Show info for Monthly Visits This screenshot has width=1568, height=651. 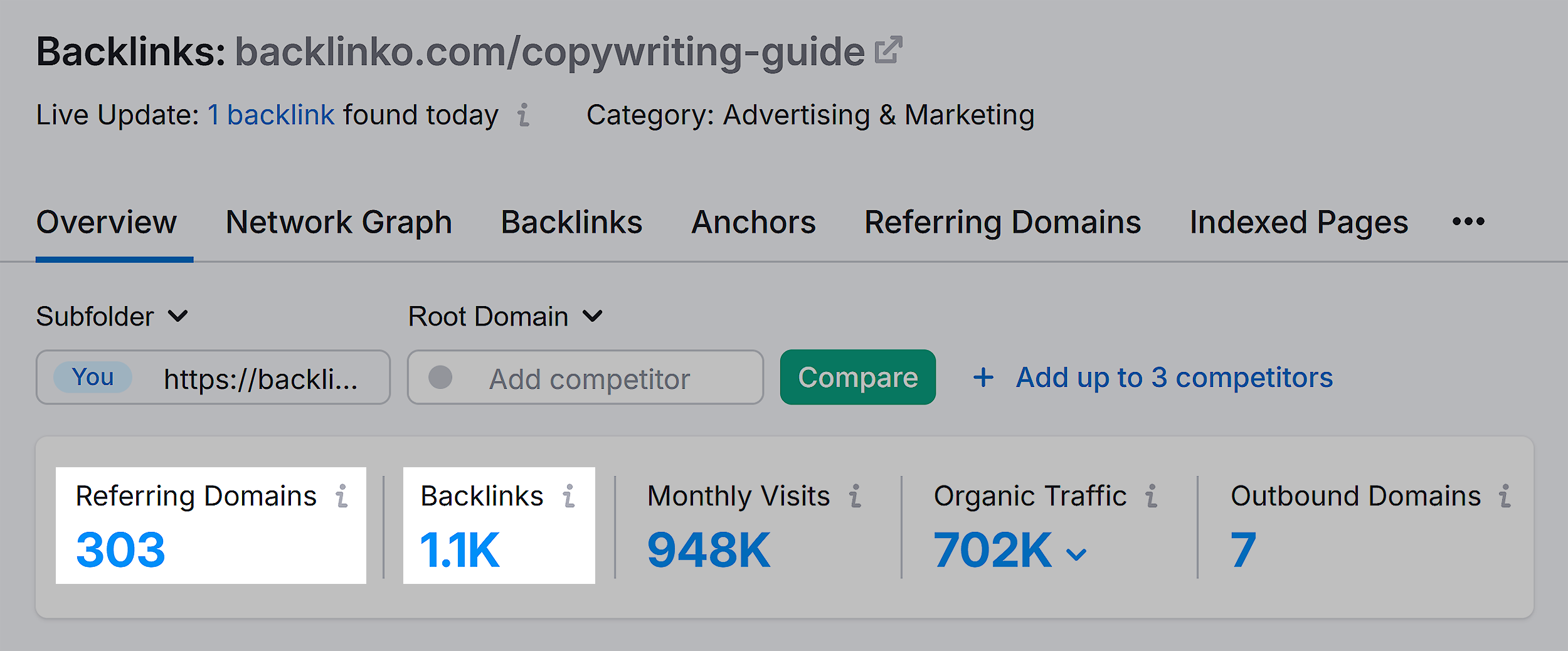855,496
